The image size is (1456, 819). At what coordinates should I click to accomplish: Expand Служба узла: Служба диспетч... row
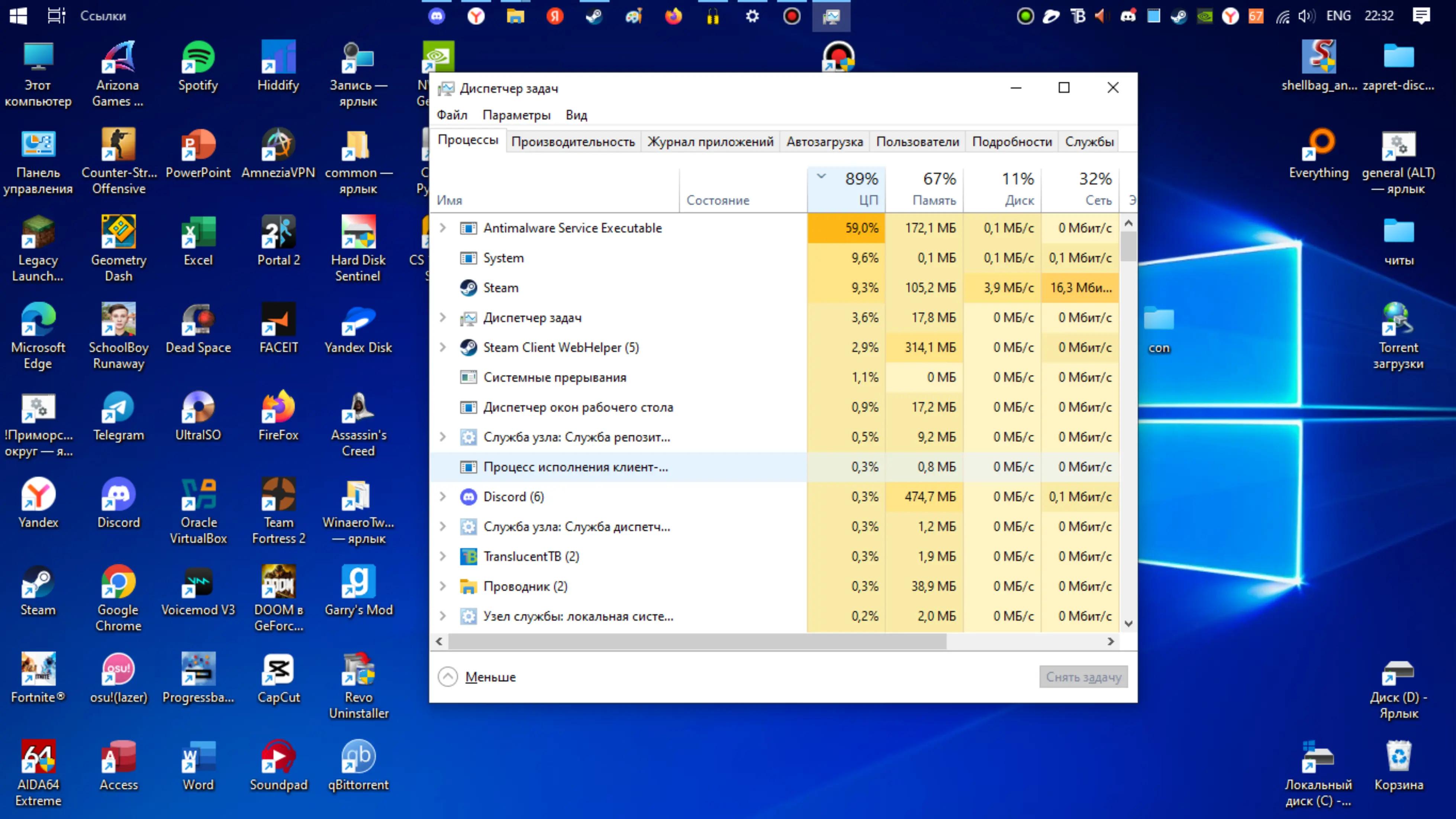[443, 527]
